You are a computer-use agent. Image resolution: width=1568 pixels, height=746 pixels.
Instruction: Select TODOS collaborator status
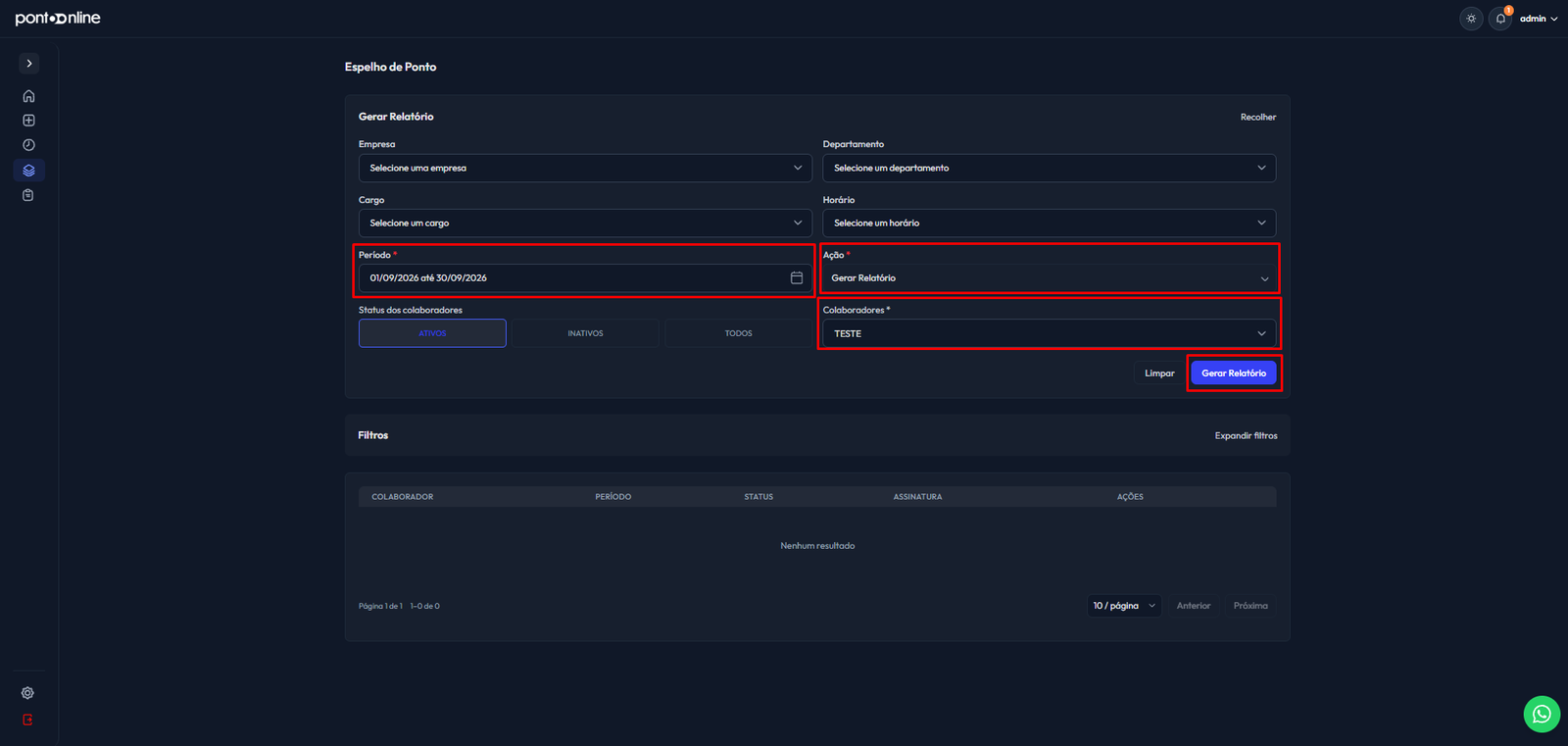[x=739, y=333]
